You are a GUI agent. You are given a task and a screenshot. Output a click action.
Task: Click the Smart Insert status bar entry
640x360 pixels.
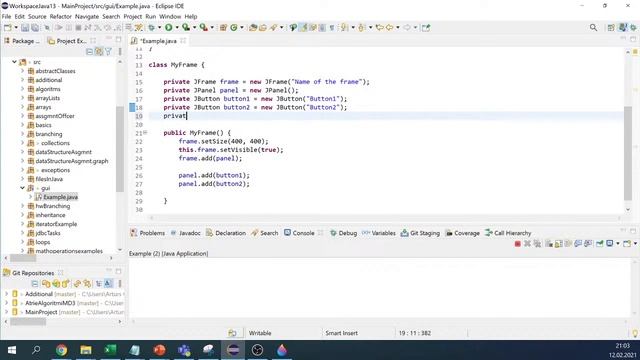(341, 333)
